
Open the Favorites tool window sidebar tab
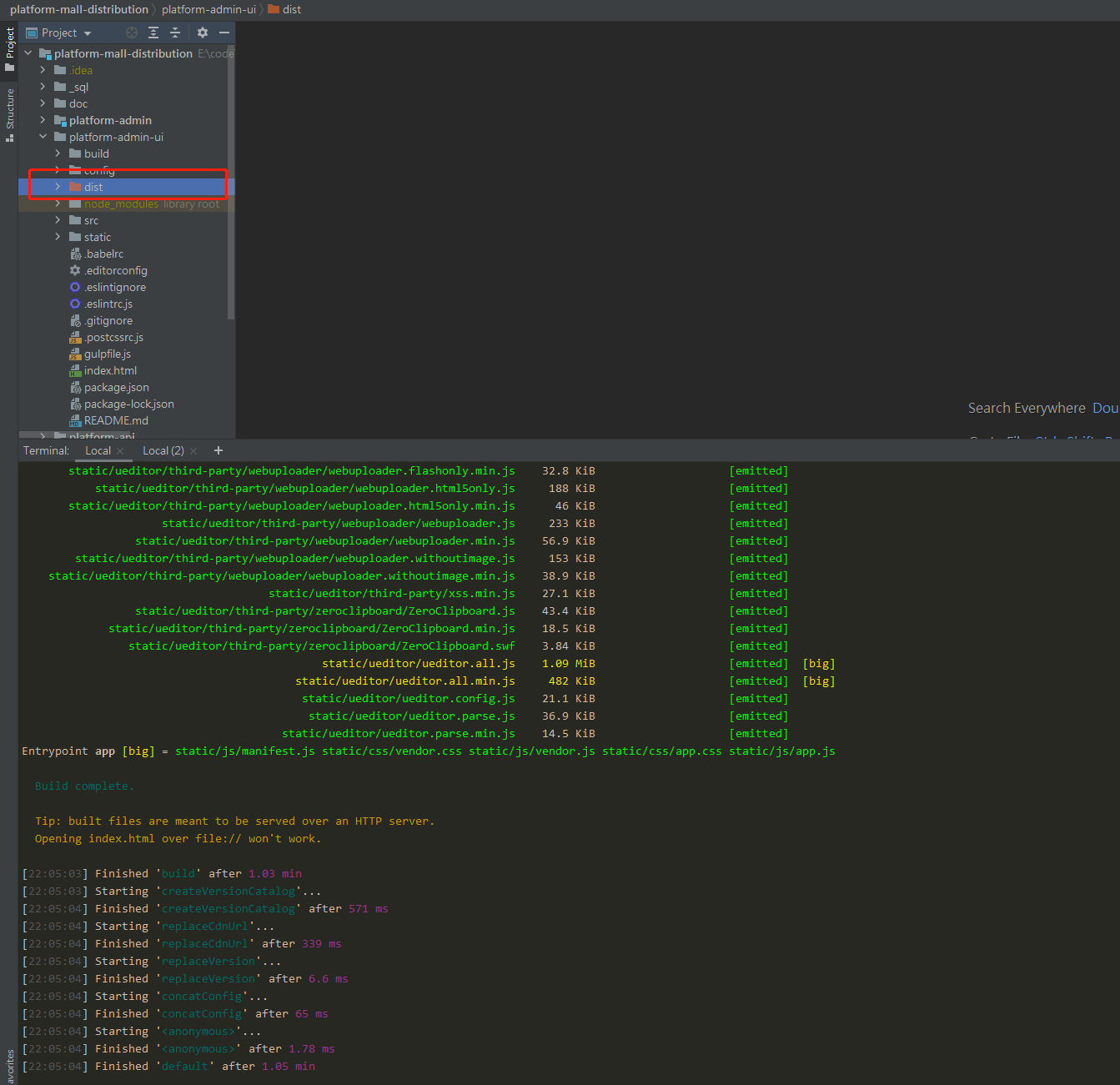pos(9,1067)
